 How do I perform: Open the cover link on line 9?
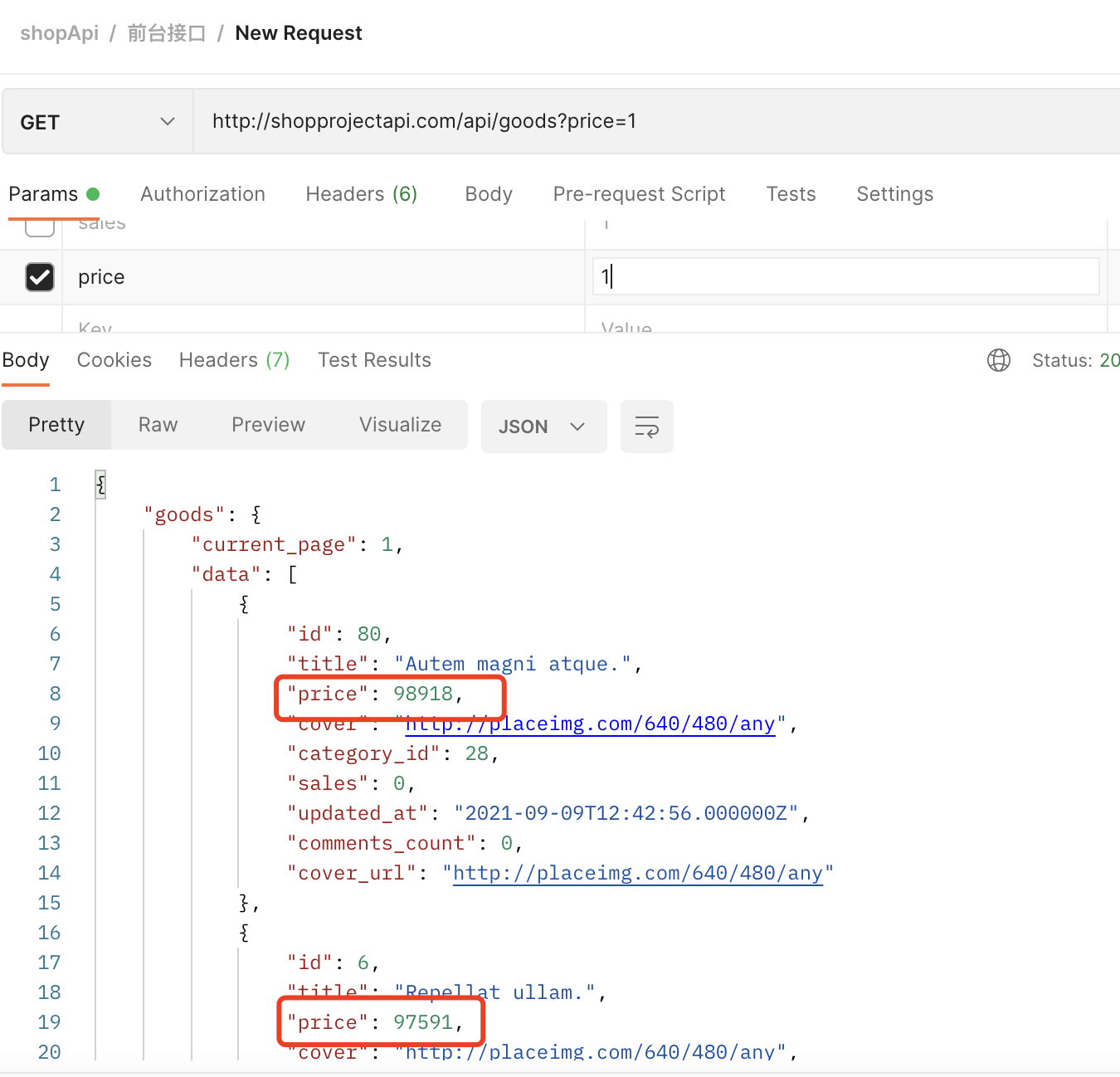click(x=590, y=724)
